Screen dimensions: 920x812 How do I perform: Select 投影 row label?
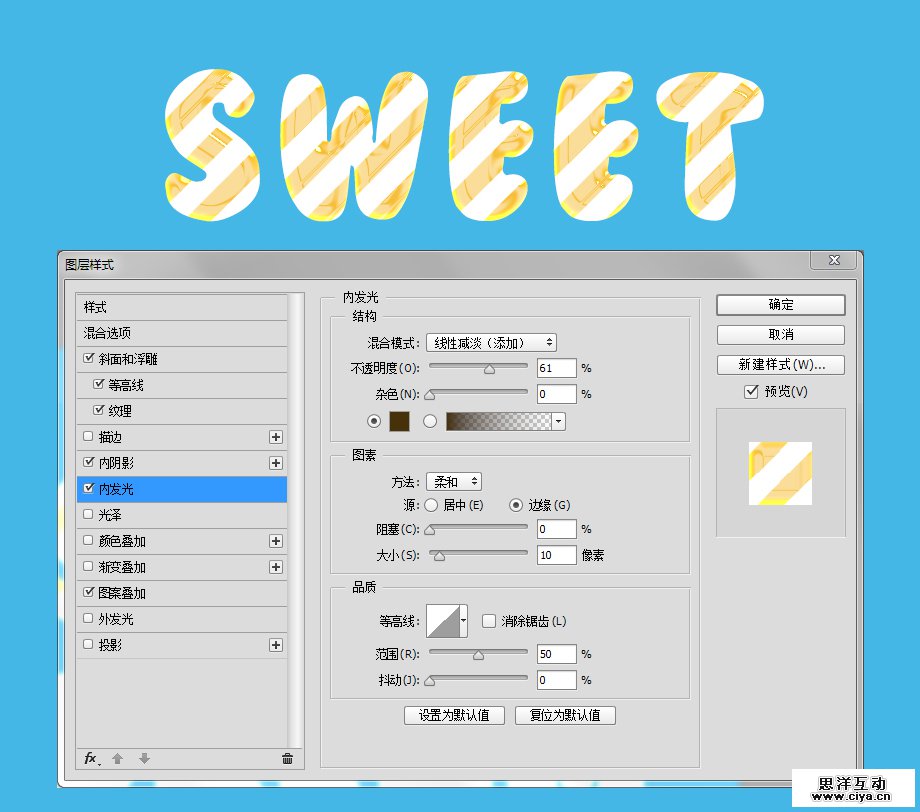tap(110, 645)
